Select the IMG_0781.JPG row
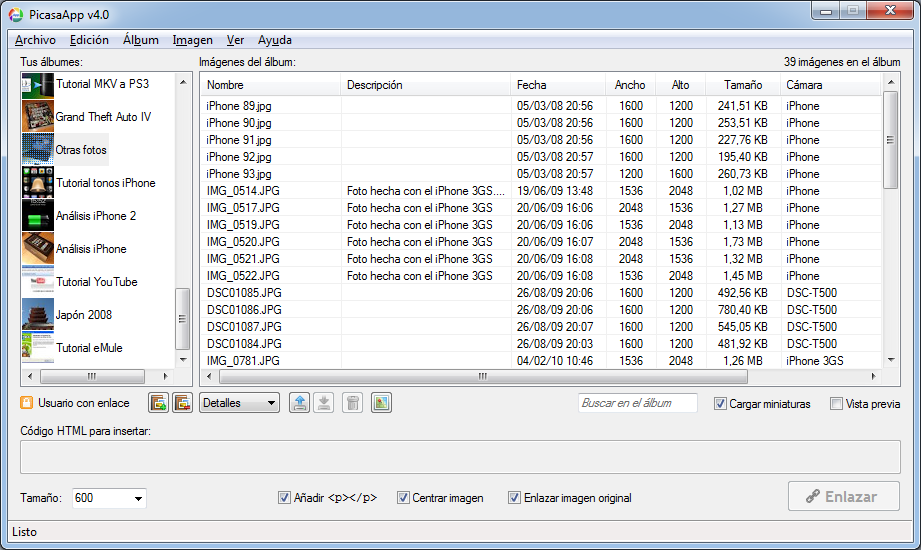 (x=541, y=361)
